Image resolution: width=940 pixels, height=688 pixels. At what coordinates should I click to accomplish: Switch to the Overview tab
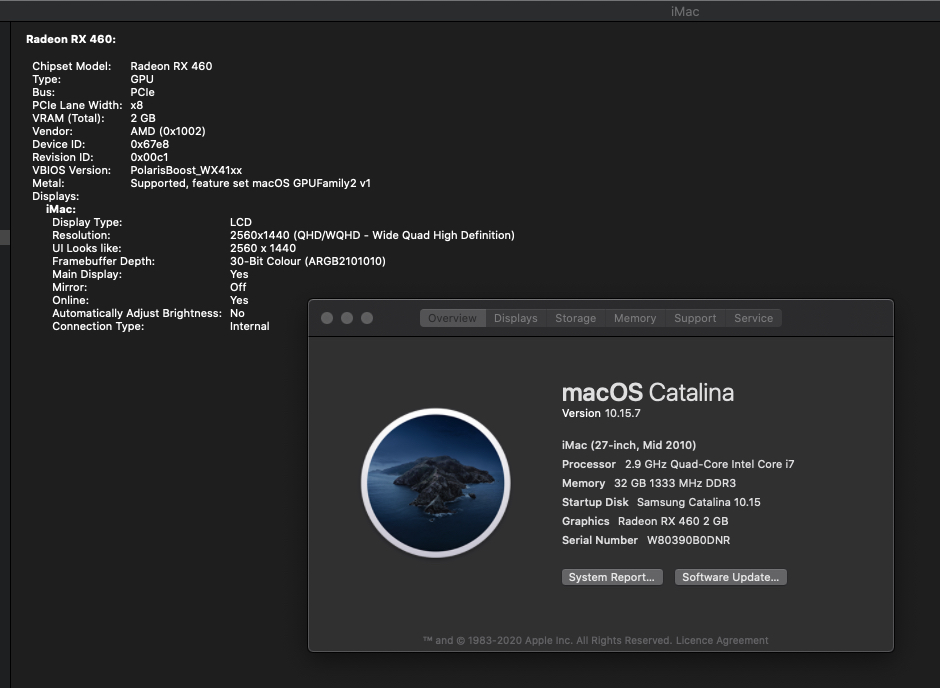452,318
